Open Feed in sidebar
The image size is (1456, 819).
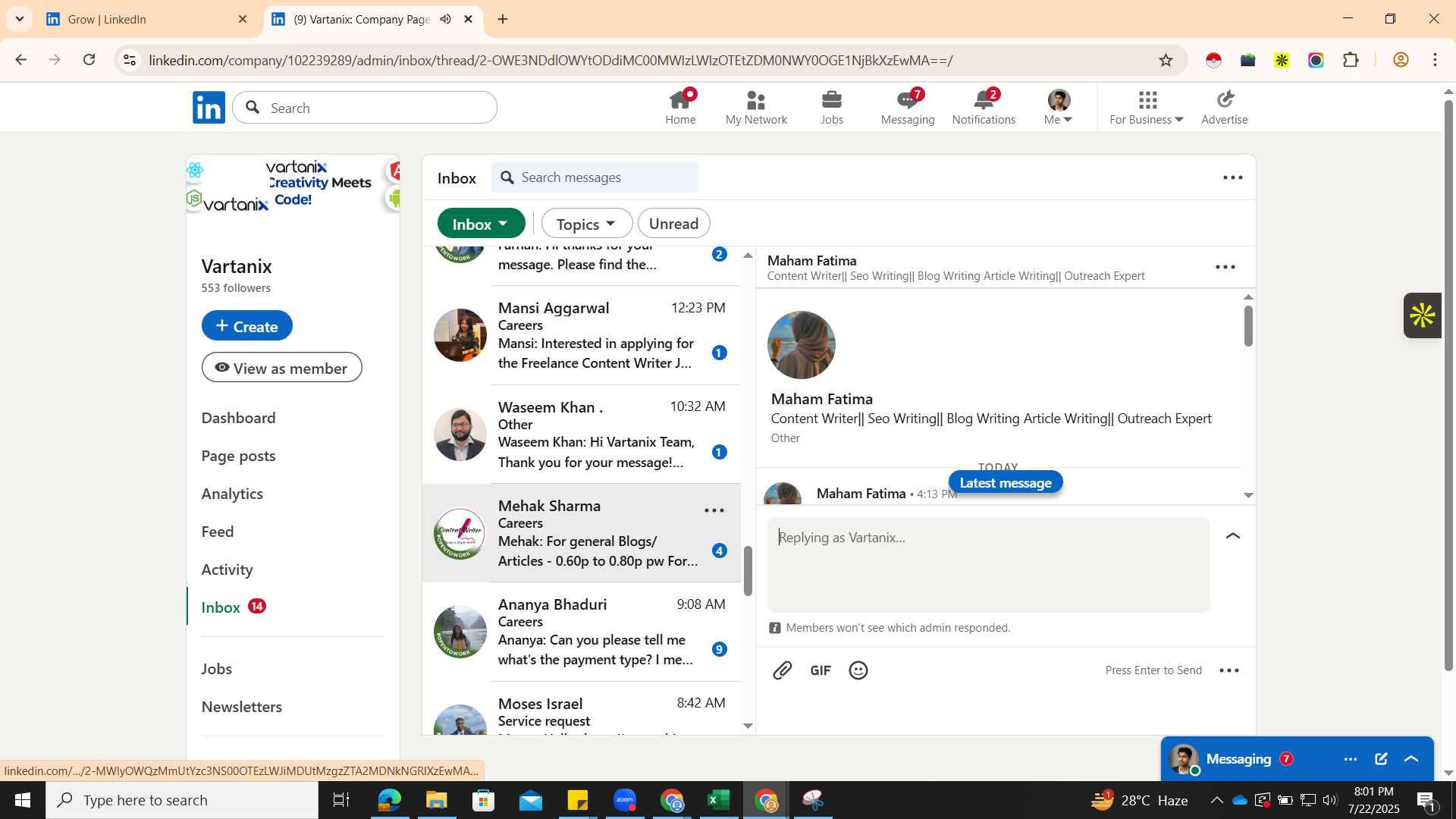pos(218,532)
